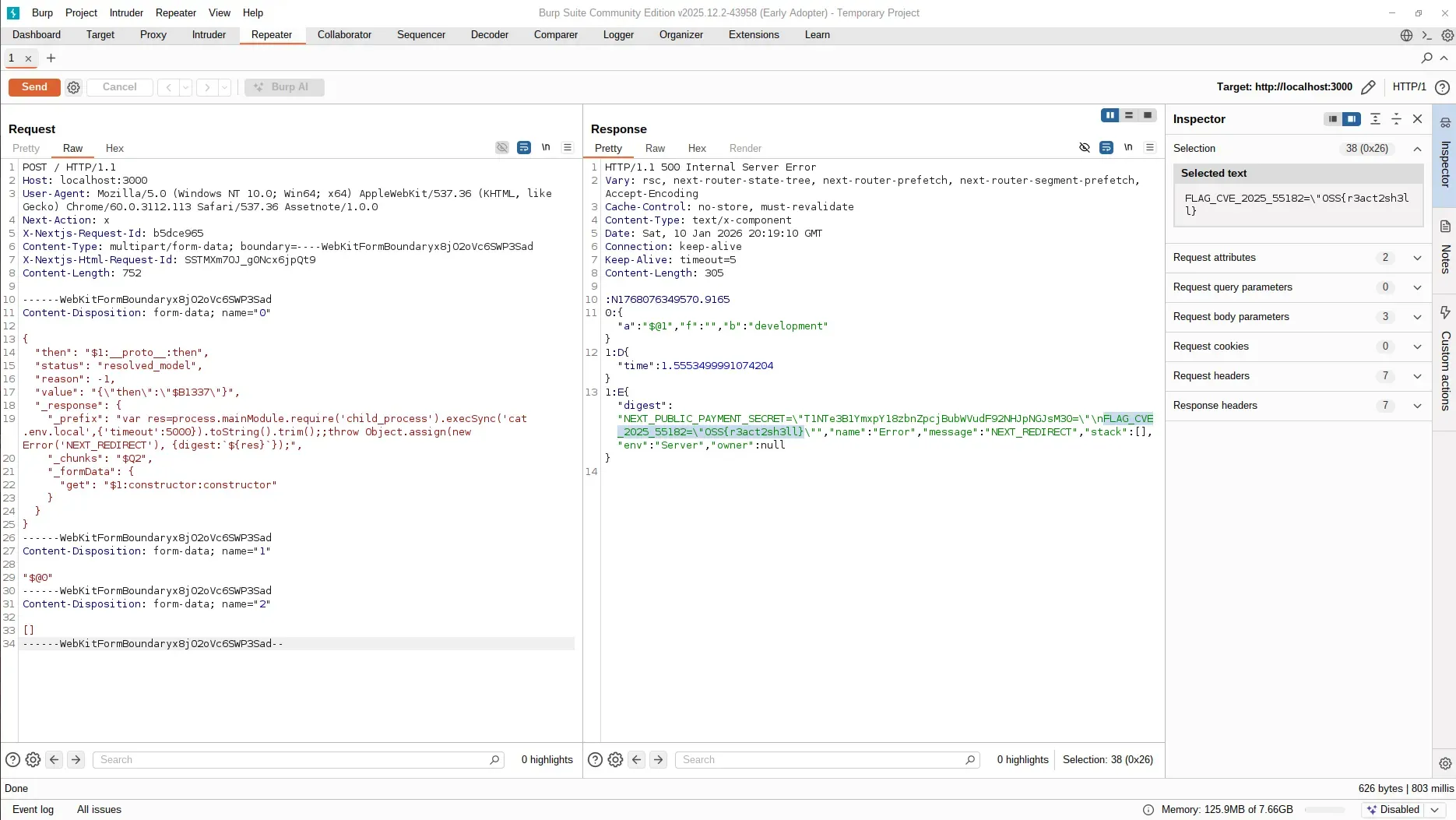1456x820 pixels.
Task: Open the Custom actions sidebar panel
Action: pyautogui.click(x=1446, y=366)
